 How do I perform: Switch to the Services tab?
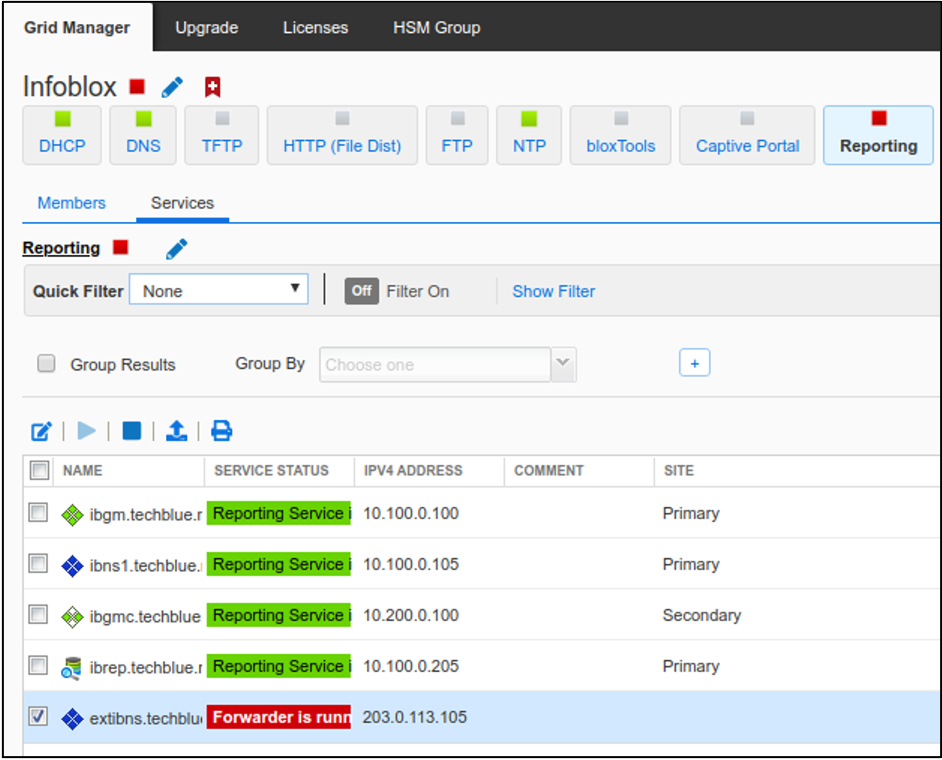[183, 203]
